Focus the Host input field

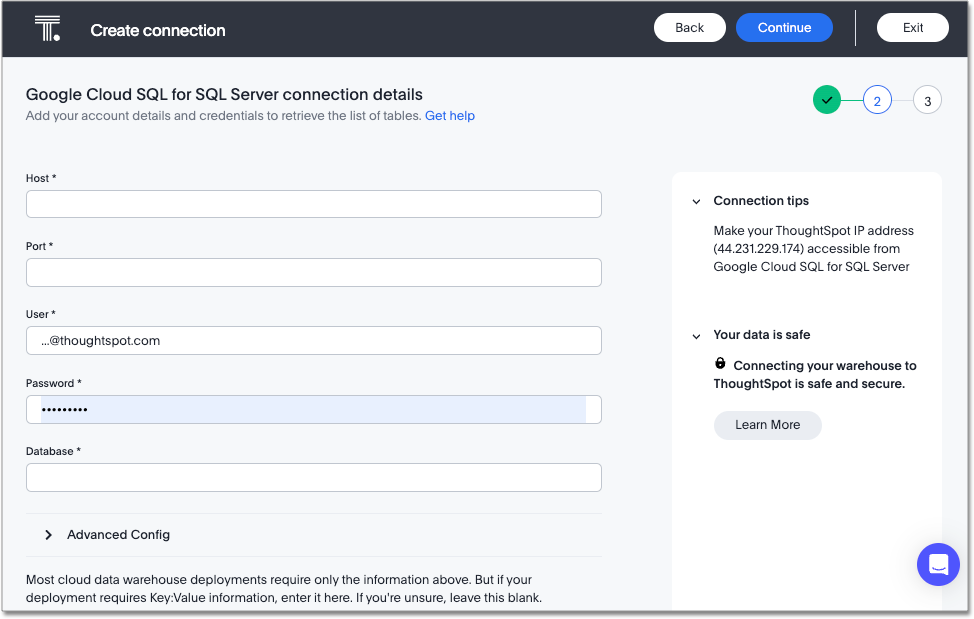313,204
